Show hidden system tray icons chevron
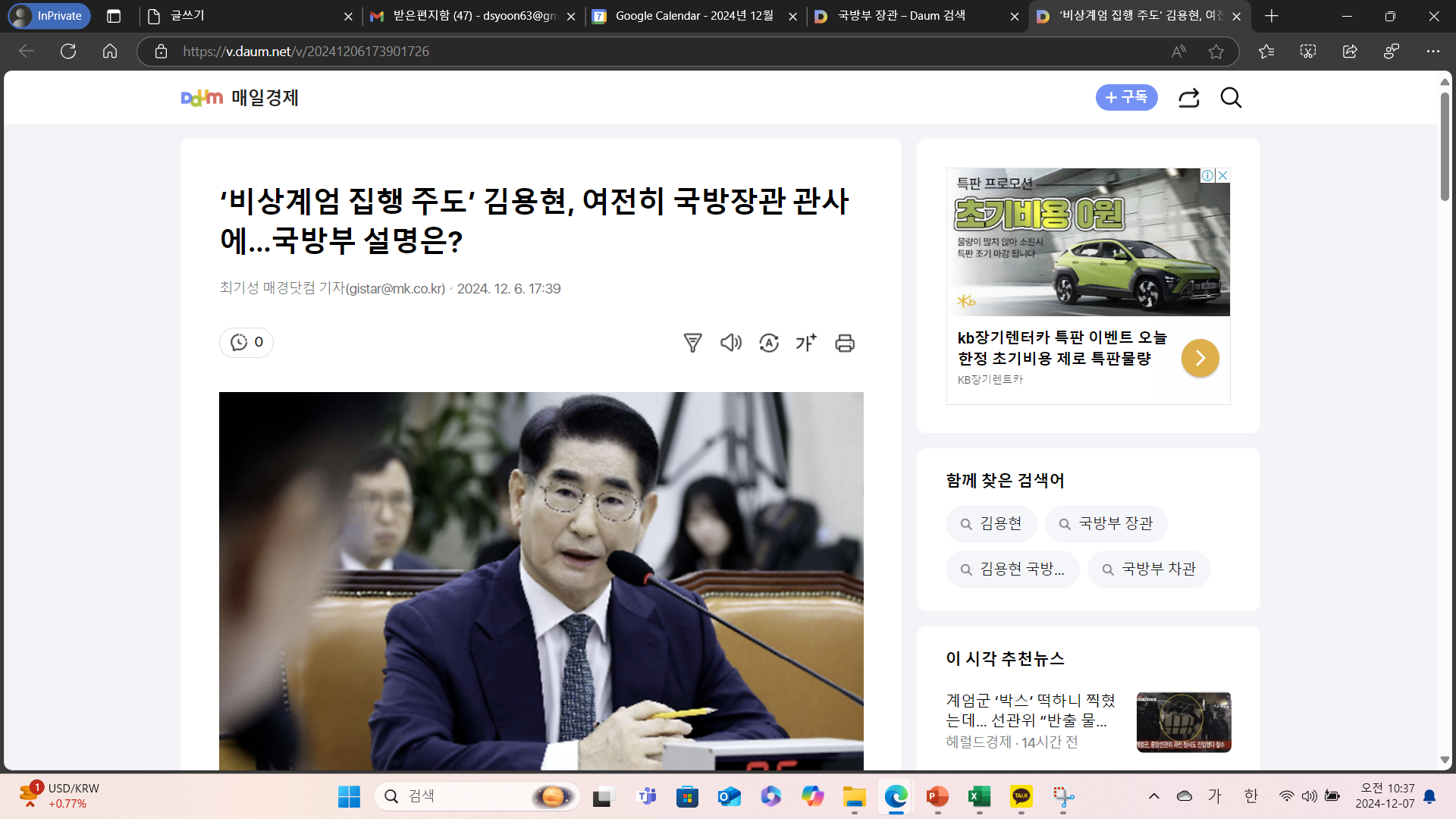Viewport: 1456px width, 819px height. click(1154, 795)
